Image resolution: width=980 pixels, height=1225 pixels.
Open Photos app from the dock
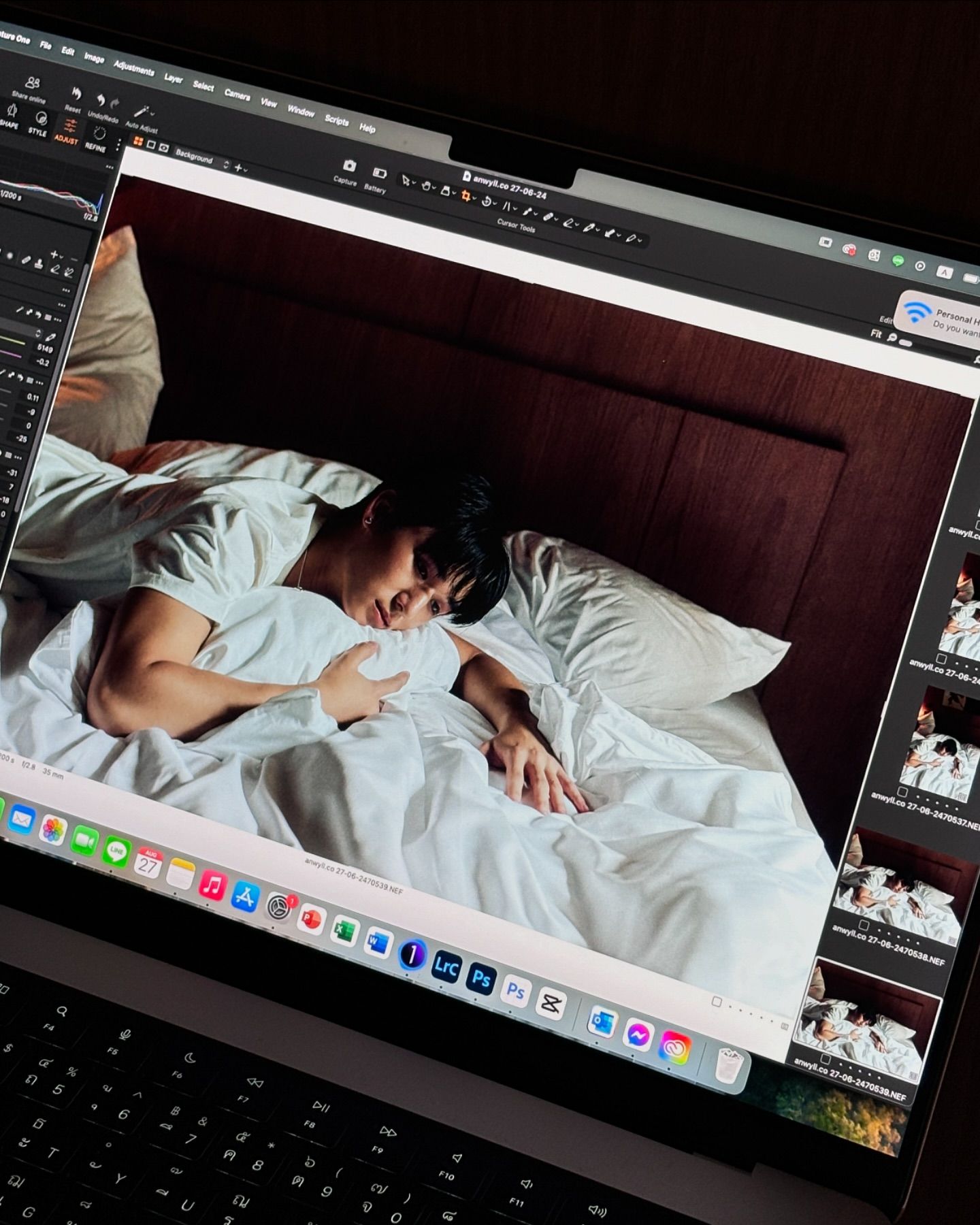point(52,830)
